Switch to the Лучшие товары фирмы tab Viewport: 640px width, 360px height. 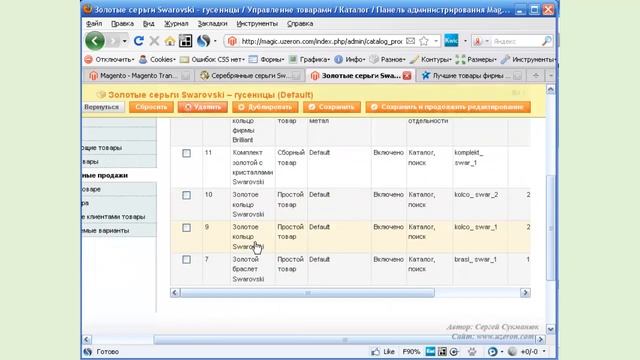pos(471,76)
